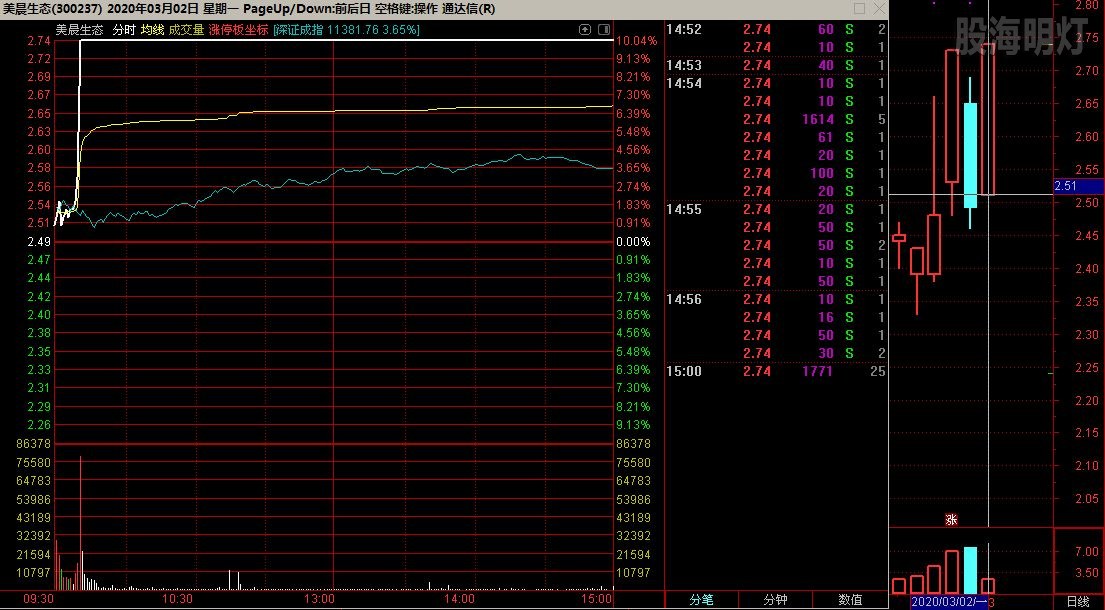Click the 10:30 time axis label

point(177,599)
